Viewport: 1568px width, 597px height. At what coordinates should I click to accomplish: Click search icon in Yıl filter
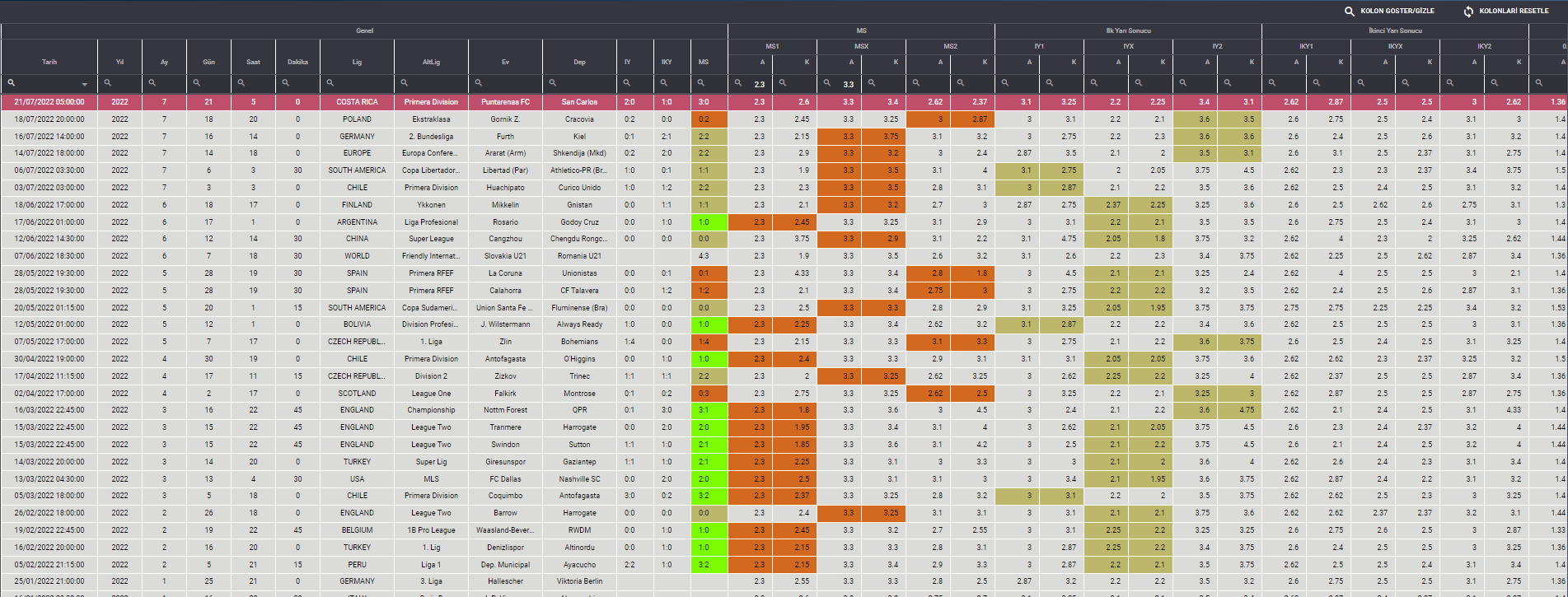(x=108, y=83)
